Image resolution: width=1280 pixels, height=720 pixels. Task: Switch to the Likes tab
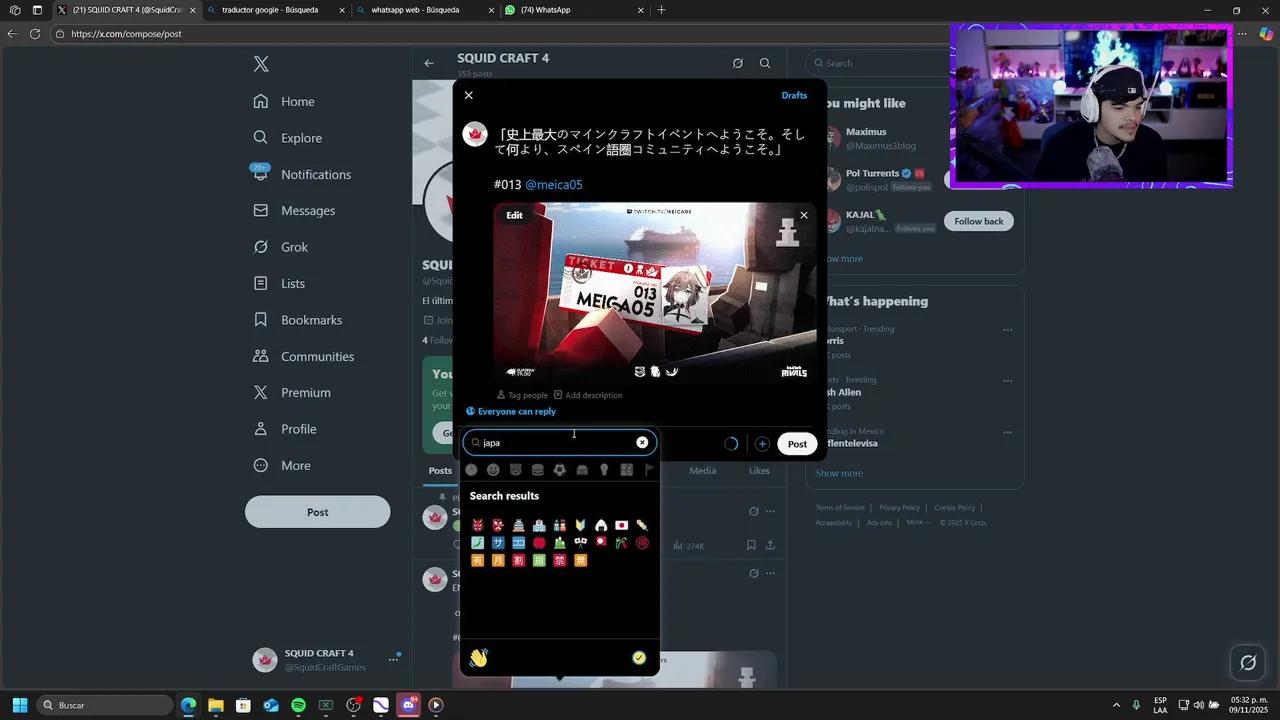tap(759, 470)
